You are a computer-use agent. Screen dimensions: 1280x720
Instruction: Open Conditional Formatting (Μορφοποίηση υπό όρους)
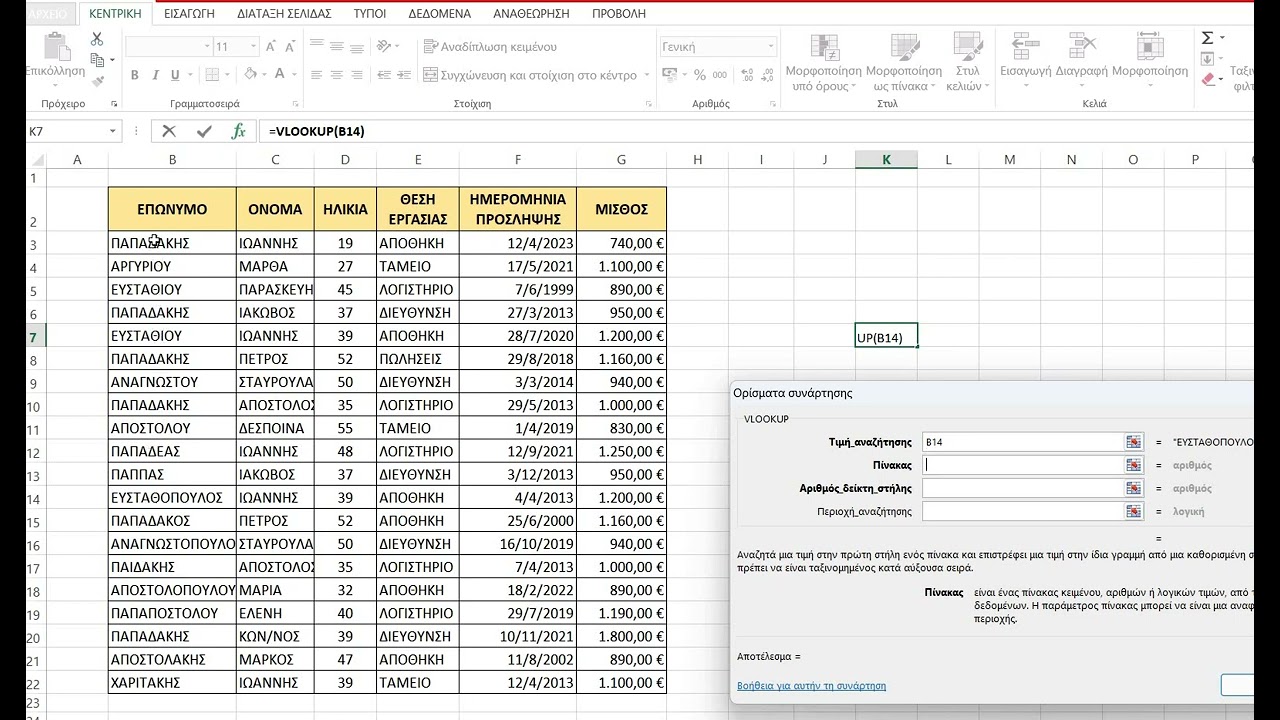pyautogui.click(x=824, y=62)
